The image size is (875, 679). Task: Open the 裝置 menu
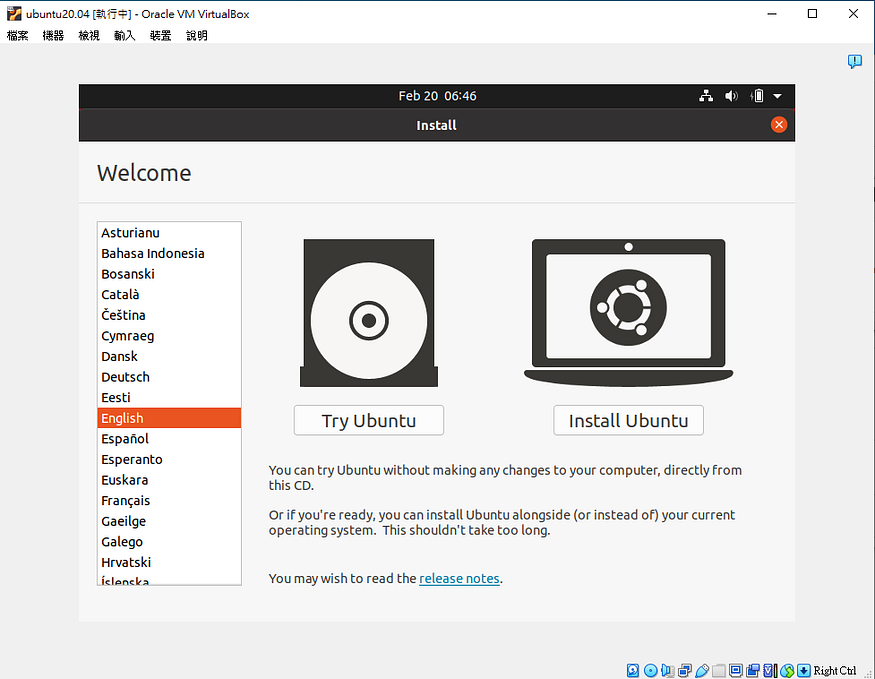(161, 36)
